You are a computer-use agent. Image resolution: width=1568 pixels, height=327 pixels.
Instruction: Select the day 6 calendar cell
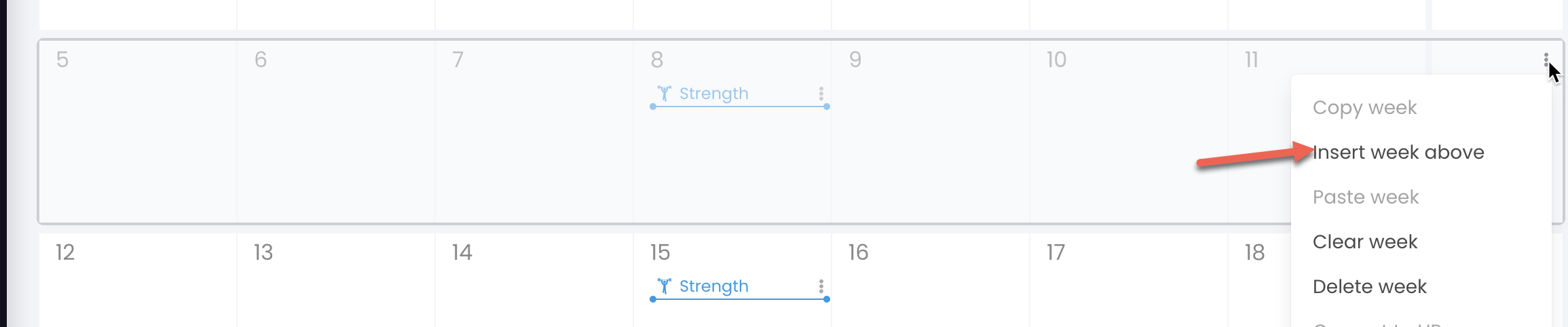pos(336,132)
